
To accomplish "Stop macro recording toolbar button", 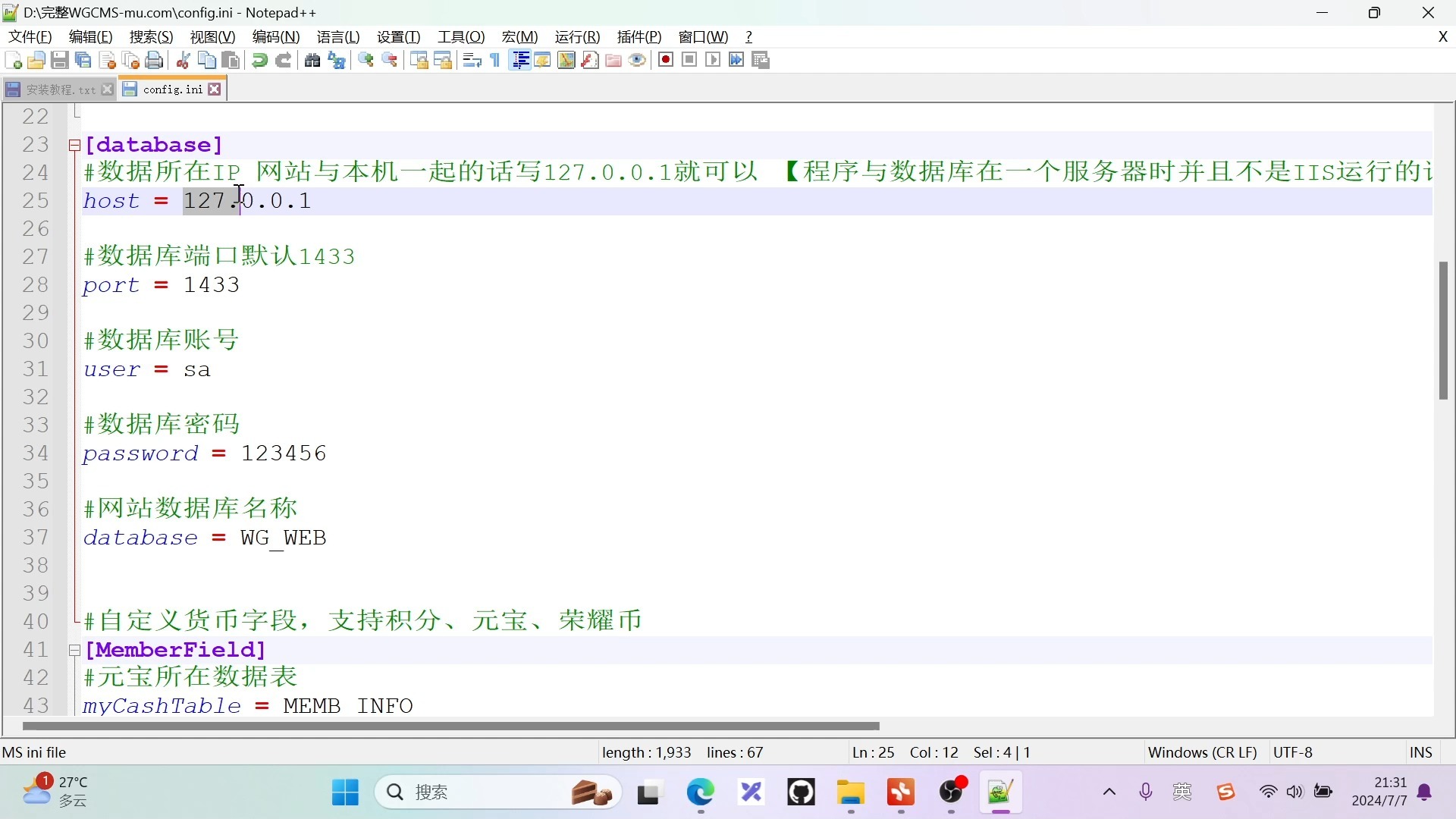I will point(689,60).
